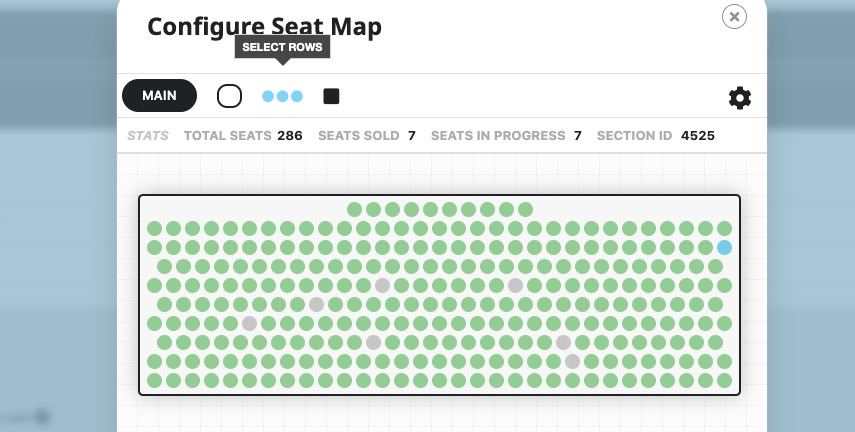Select the blue highlighted seat
This screenshot has height=432, width=855.
coord(724,248)
